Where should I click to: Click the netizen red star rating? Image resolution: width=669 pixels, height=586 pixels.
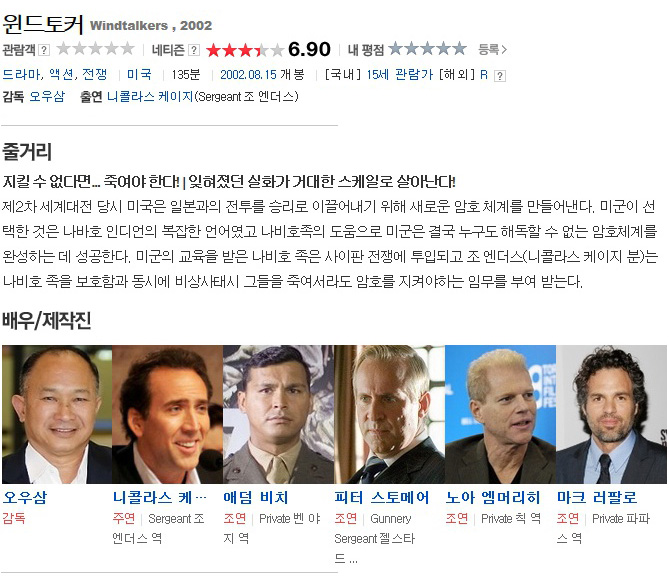(x=244, y=50)
